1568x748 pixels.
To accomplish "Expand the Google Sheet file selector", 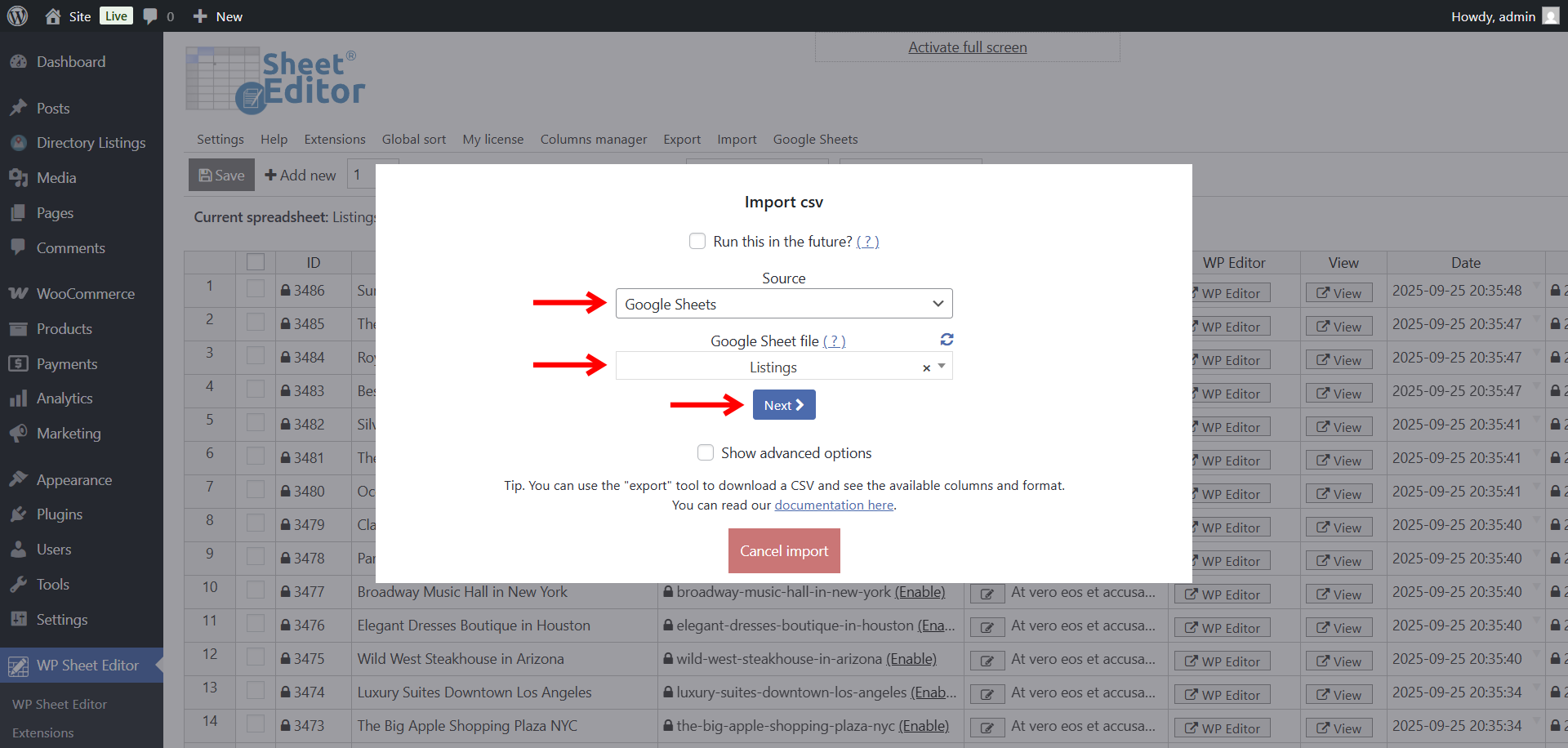I will pyautogui.click(x=942, y=366).
